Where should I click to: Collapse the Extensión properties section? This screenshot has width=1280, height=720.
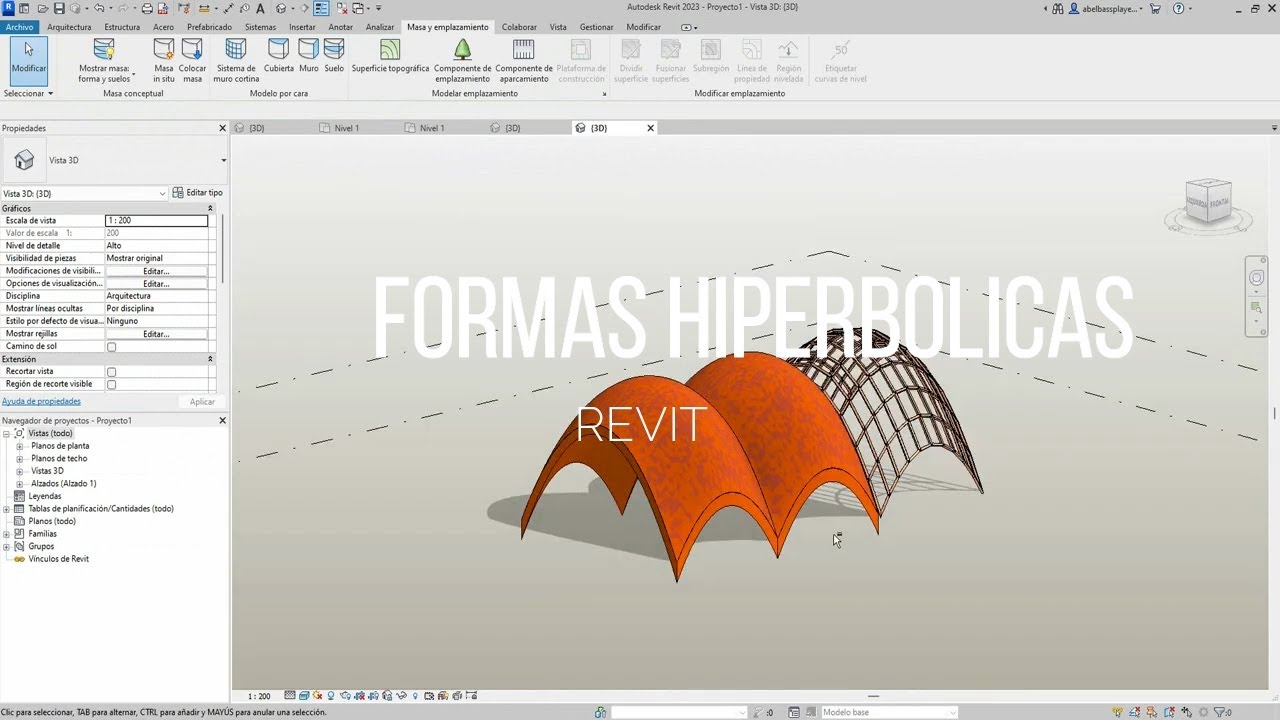(x=210, y=359)
